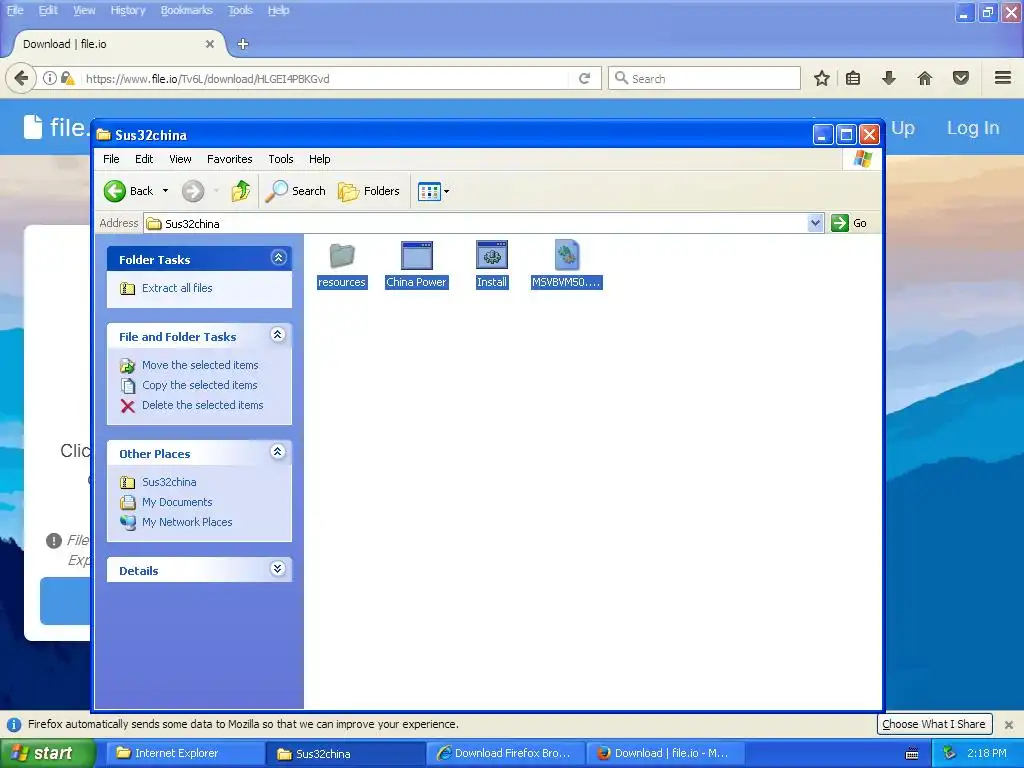Open Firefox Bookmarks menu
The height and width of the screenshot is (768, 1024).
click(186, 10)
